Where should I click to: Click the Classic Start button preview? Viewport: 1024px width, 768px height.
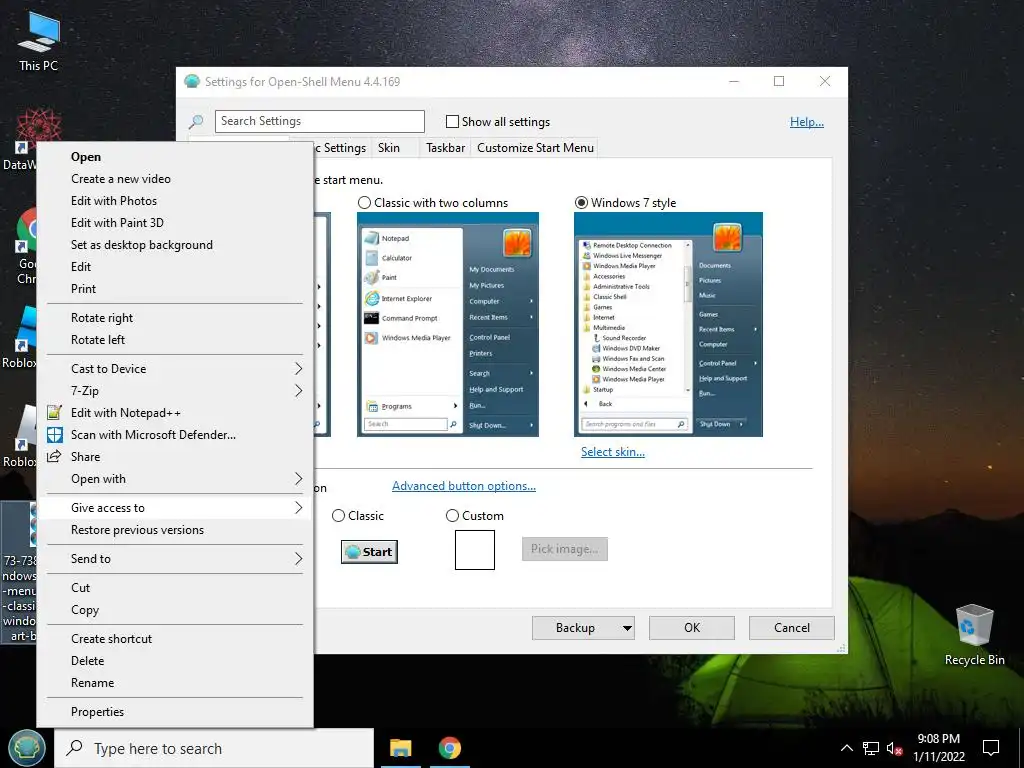click(370, 552)
